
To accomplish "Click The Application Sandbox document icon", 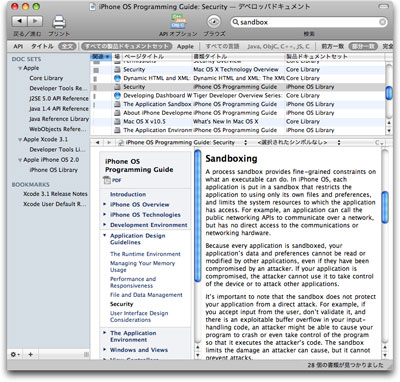I will click(117, 104).
